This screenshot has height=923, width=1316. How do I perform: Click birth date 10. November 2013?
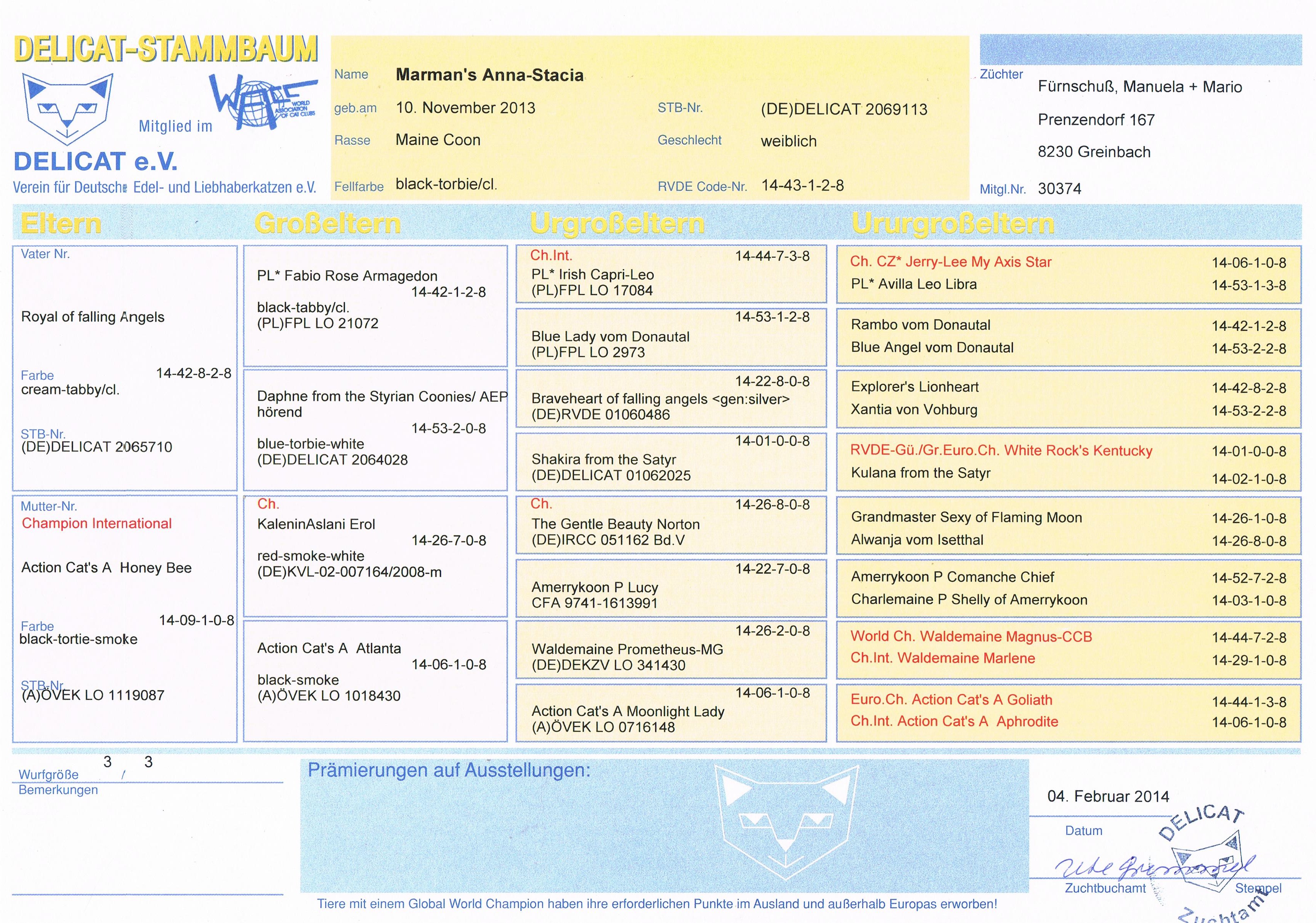(x=465, y=108)
